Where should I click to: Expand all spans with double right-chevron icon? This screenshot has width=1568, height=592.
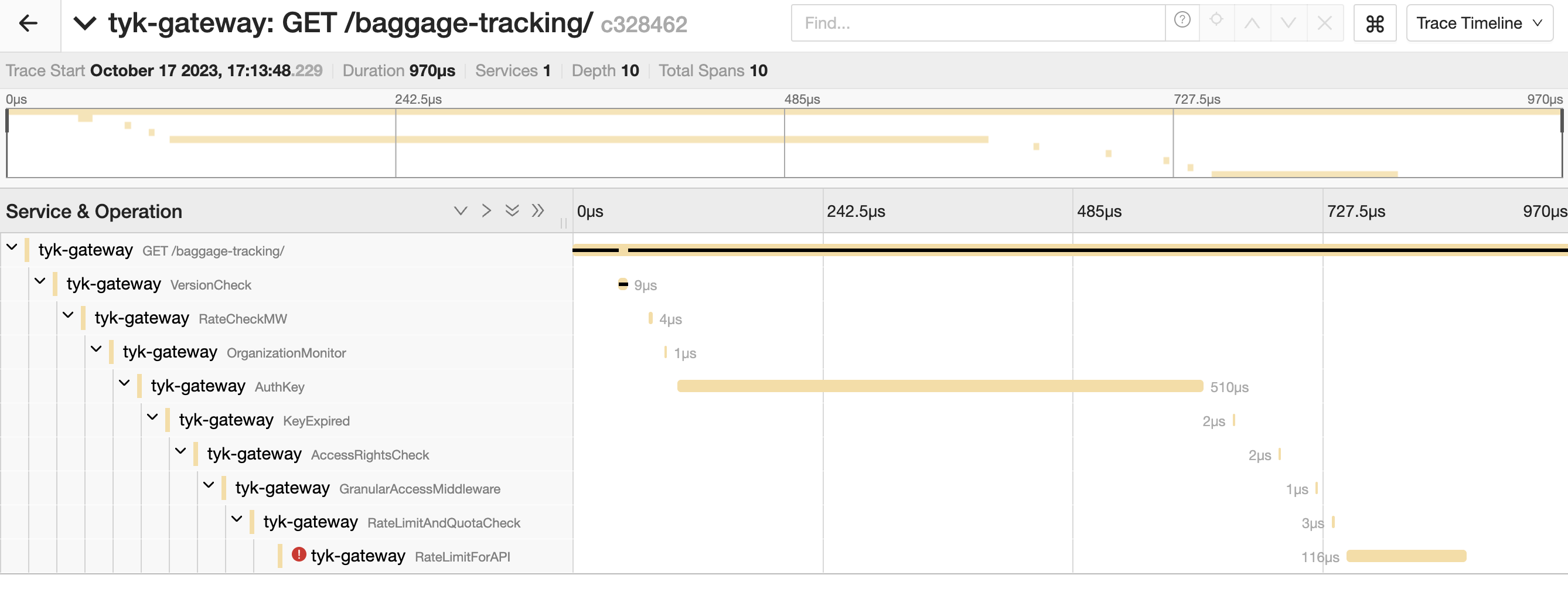click(x=538, y=210)
